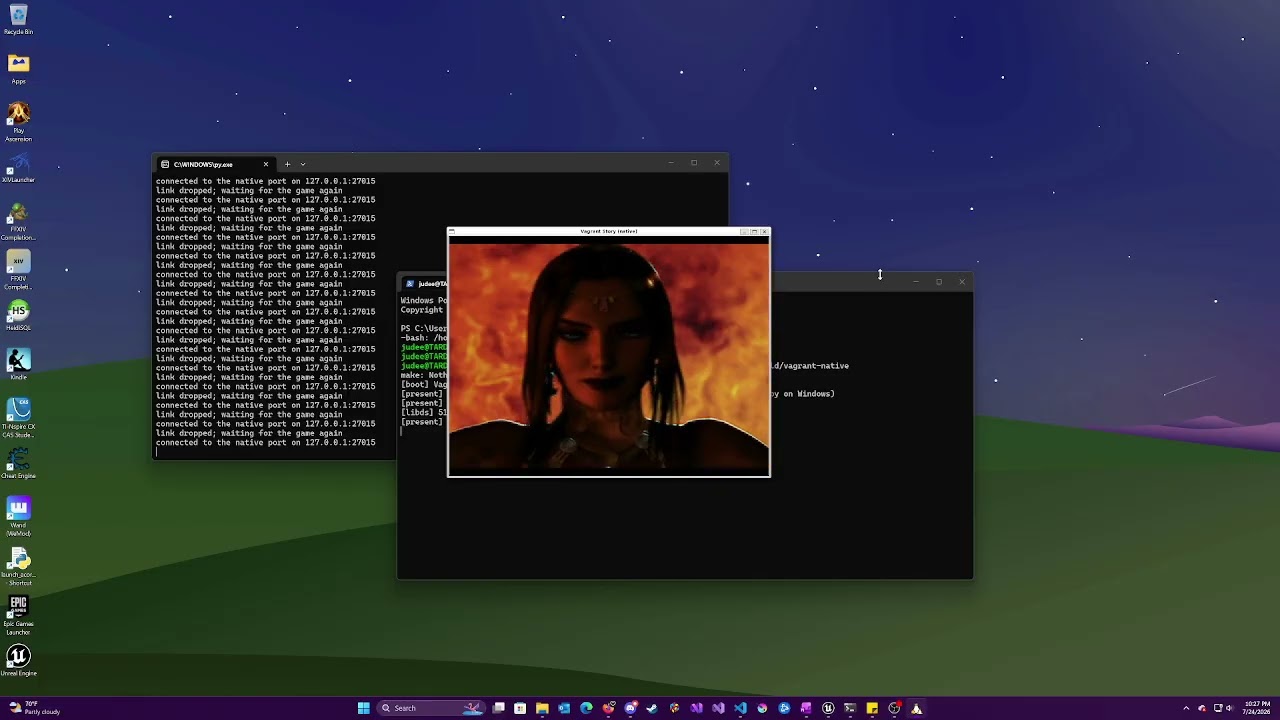Select the HeidiSQL desktop shortcut
1280x720 pixels.
tap(18, 315)
